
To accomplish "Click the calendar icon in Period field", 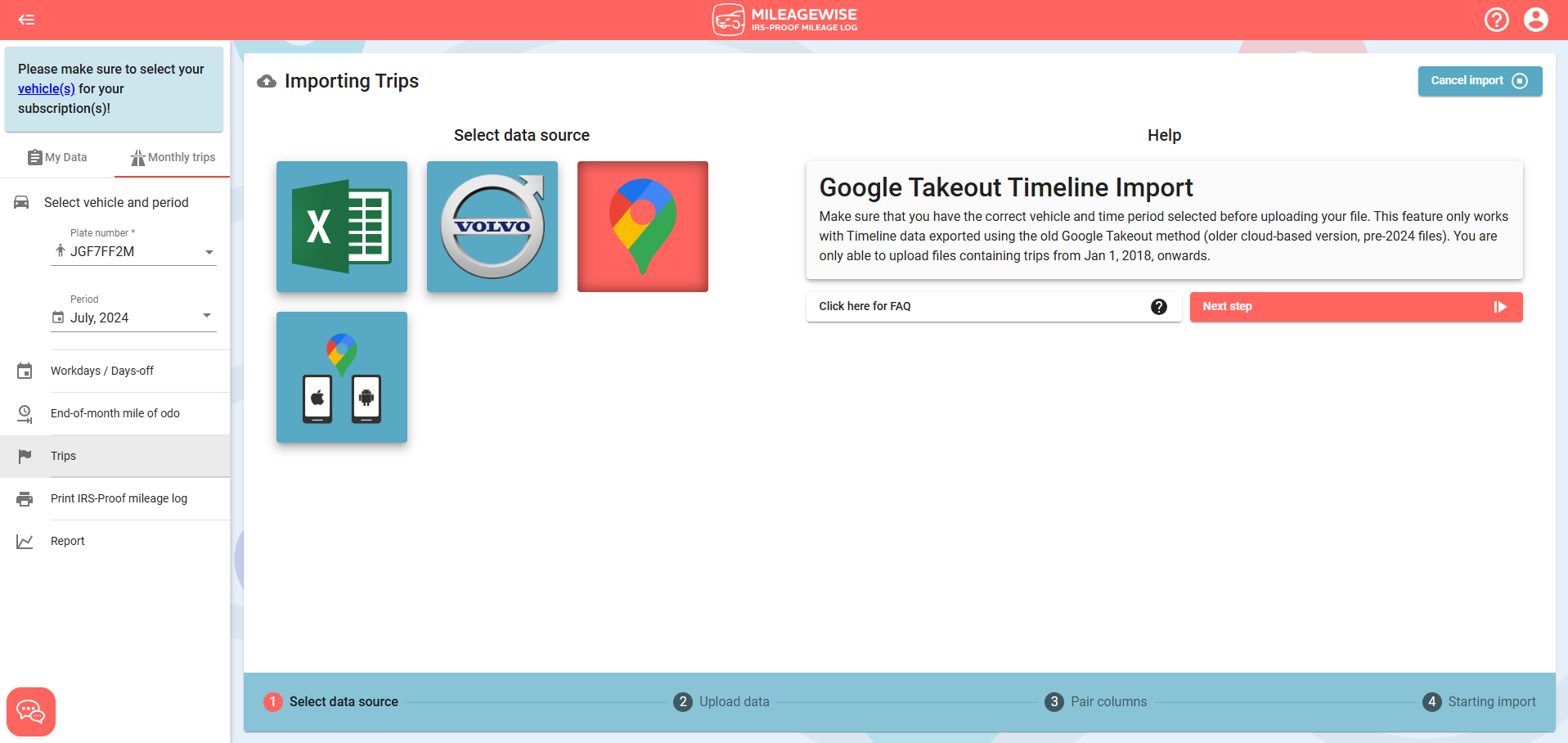I will coord(58,317).
